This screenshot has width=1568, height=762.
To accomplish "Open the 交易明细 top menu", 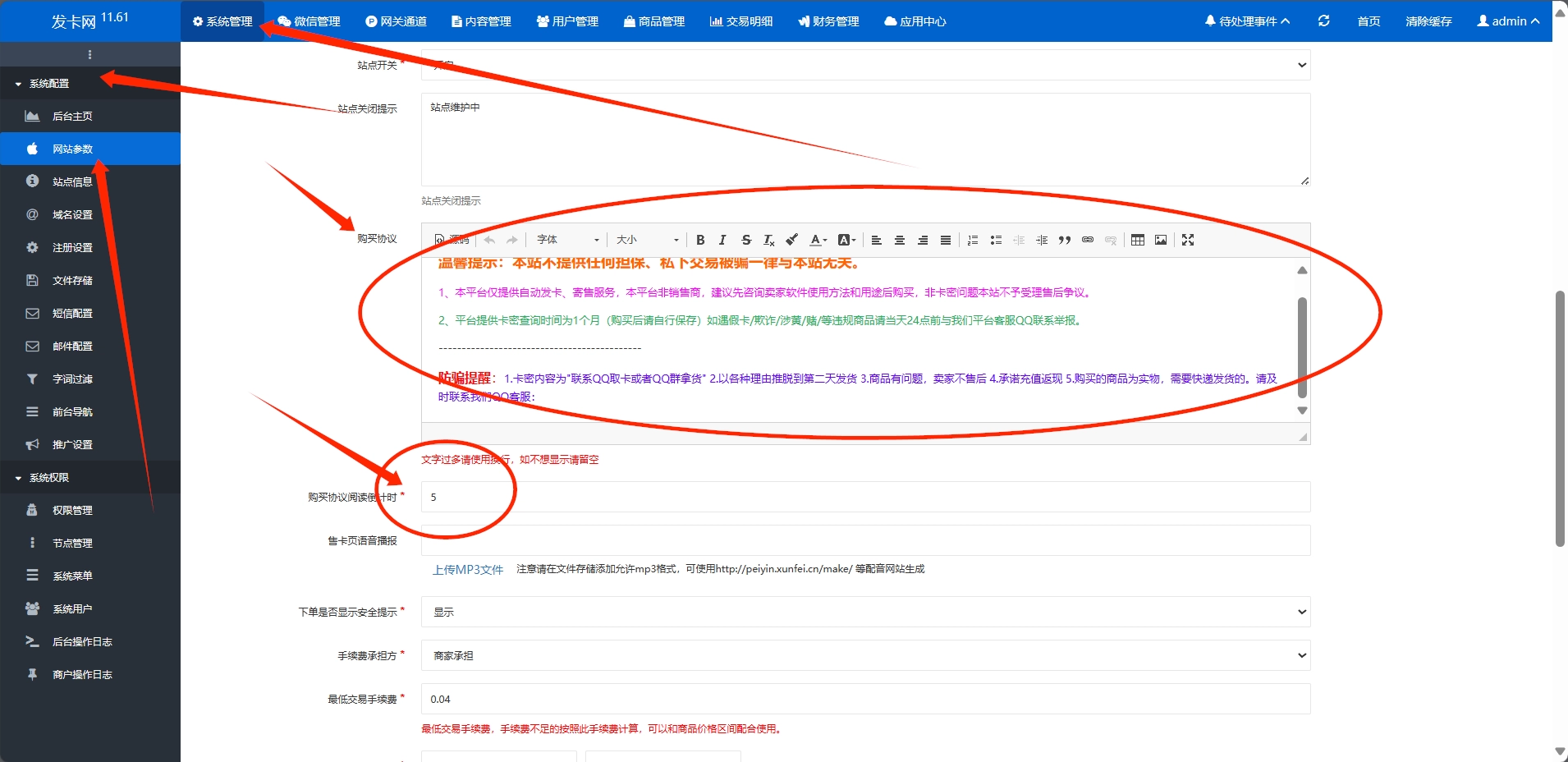I will 741,21.
